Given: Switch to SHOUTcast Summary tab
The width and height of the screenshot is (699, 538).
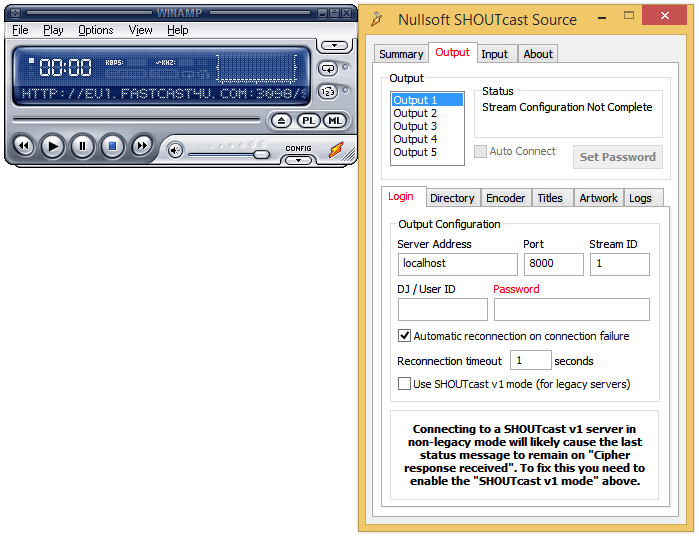Looking at the screenshot, I should coord(401,54).
